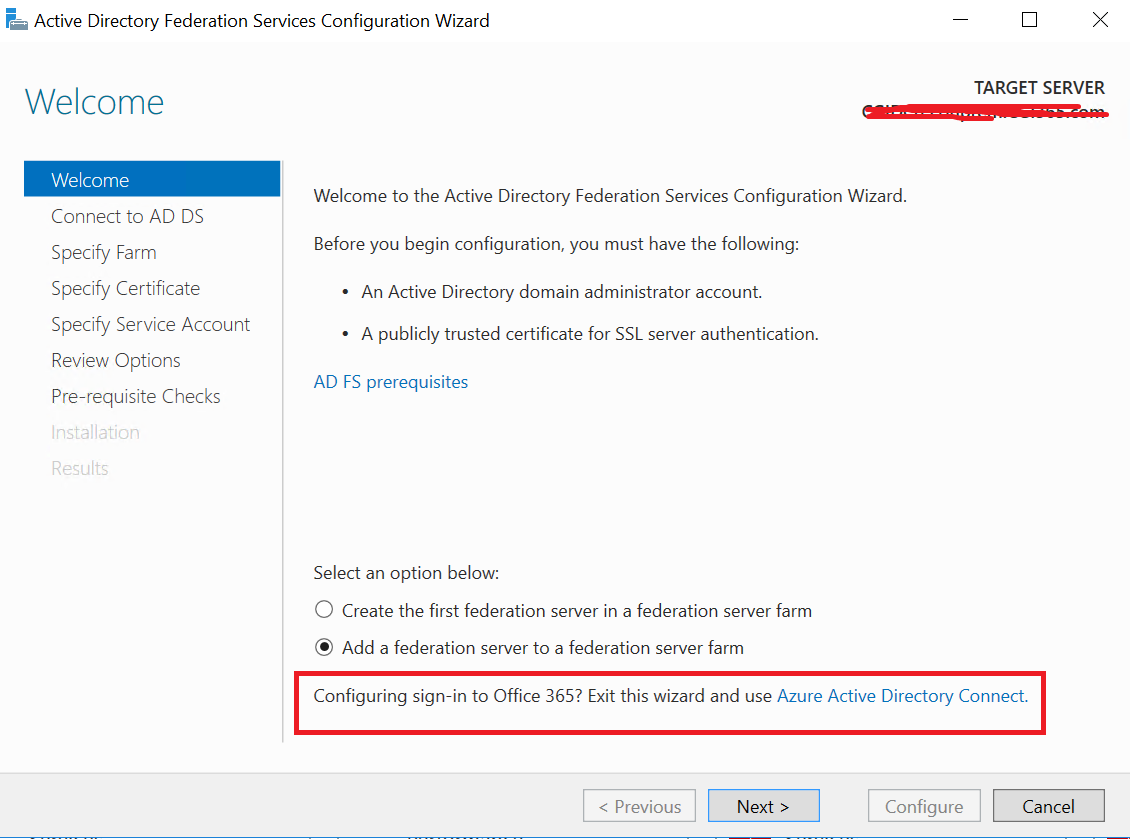Click the Next button
The height and width of the screenshot is (839, 1130).
point(763,806)
